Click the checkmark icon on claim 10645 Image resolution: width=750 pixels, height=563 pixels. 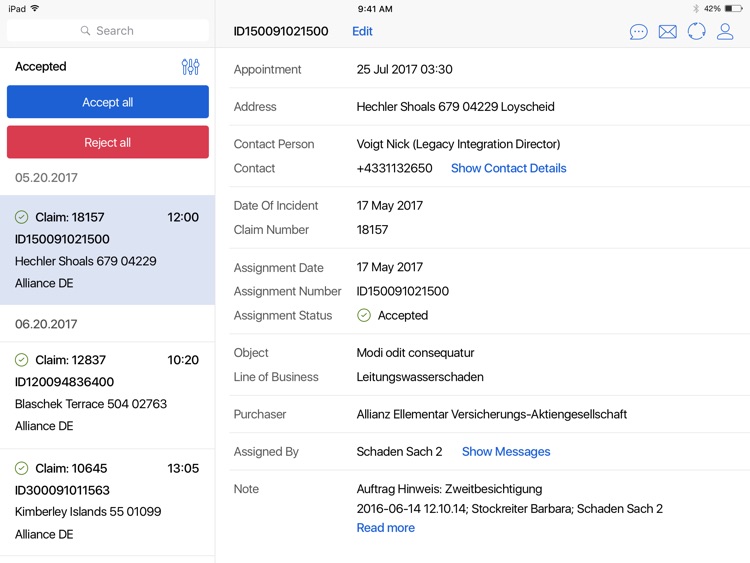tap(22, 468)
